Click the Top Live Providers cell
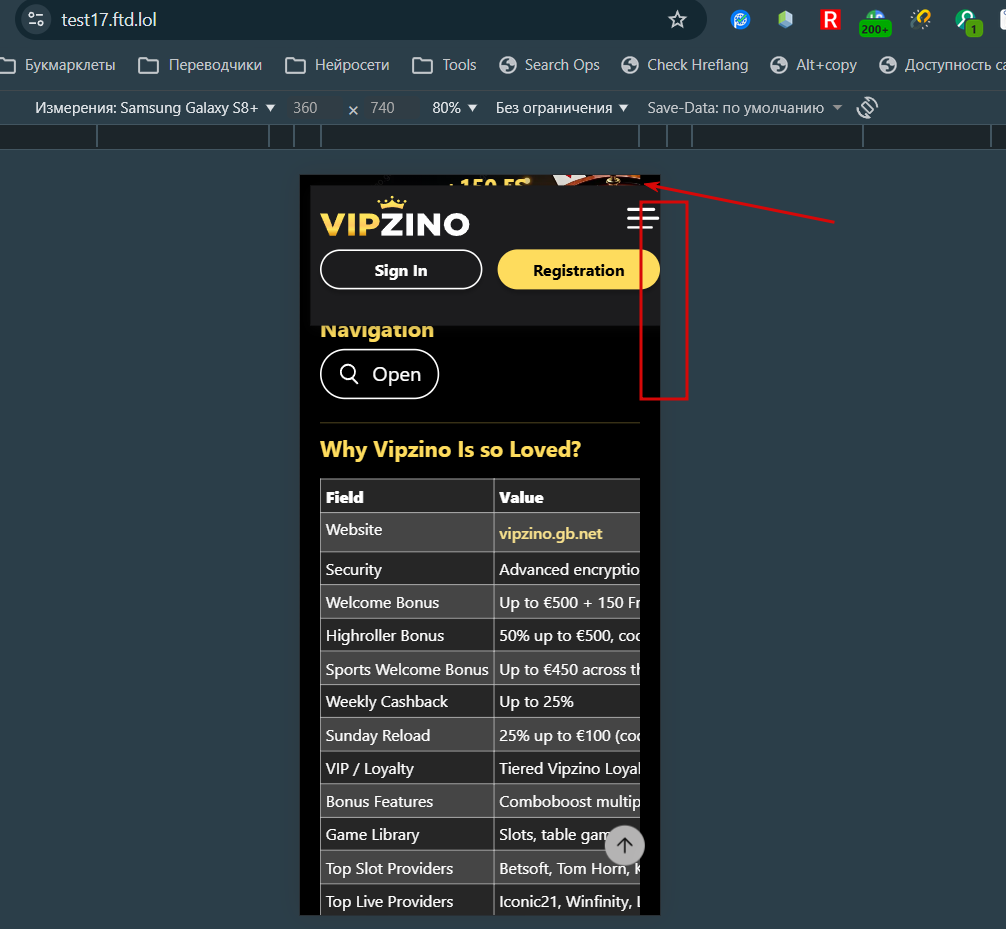Viewport: 1006px width, 929px height. [x=407, y=901]
